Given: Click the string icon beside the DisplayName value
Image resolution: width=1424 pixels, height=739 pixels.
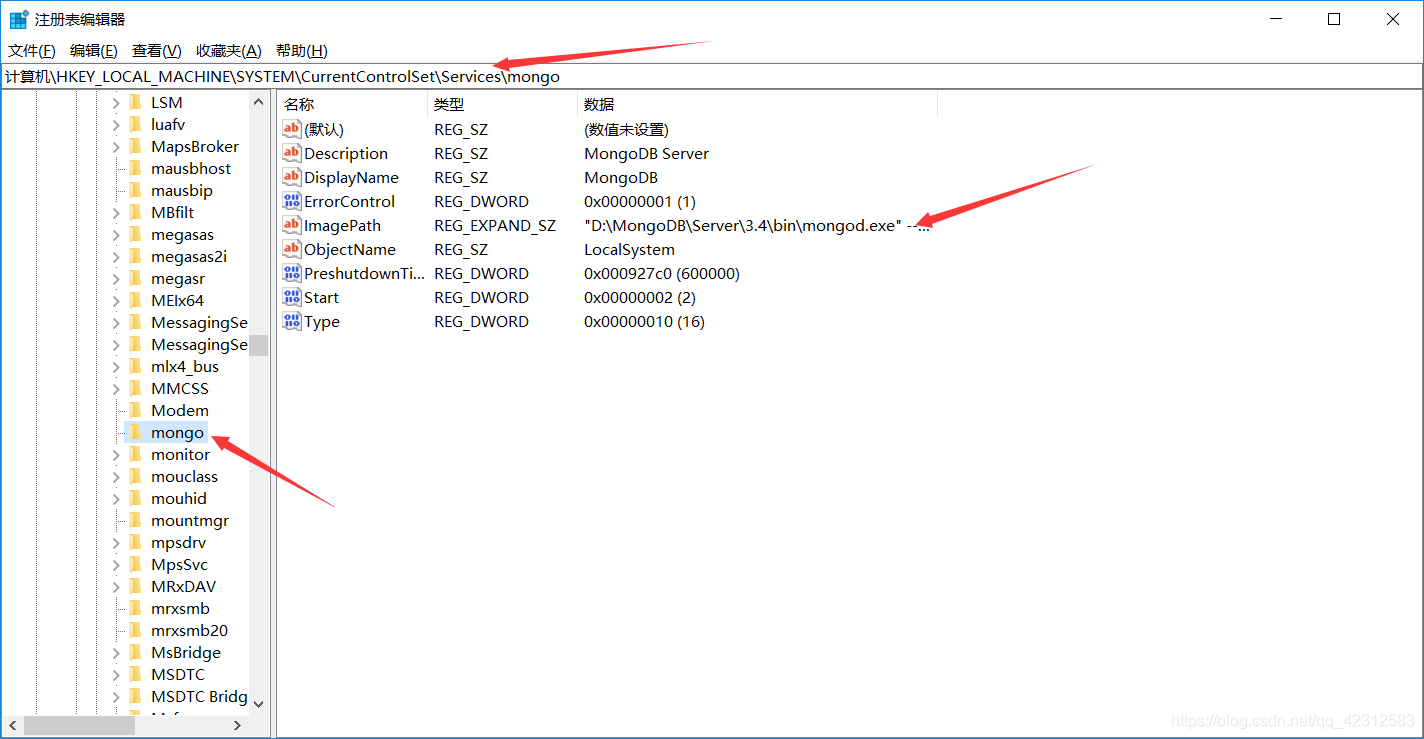Looking at the screenshot, I should coord(291,177).
